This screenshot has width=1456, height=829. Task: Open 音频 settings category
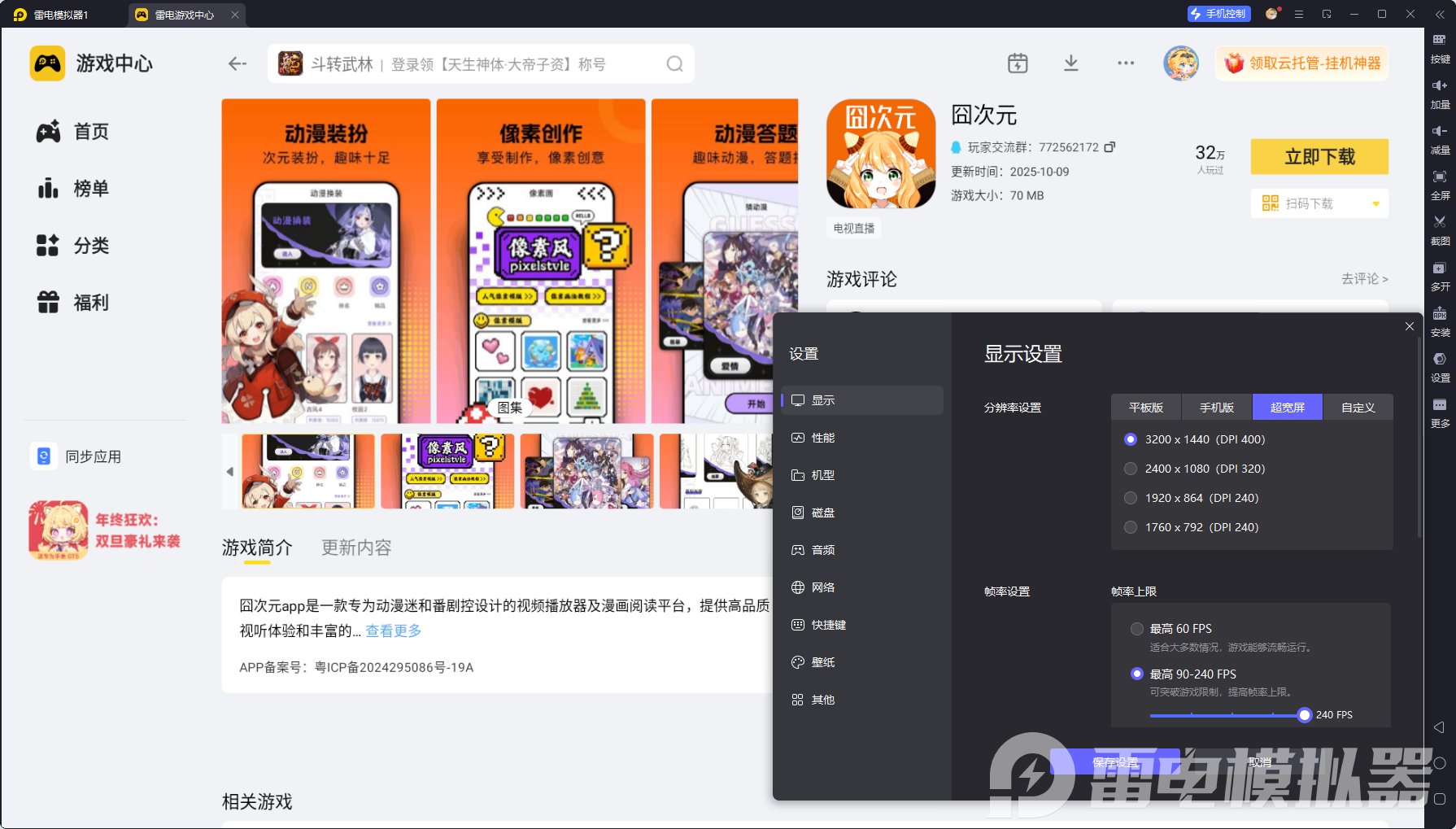[x=862, y=550]
